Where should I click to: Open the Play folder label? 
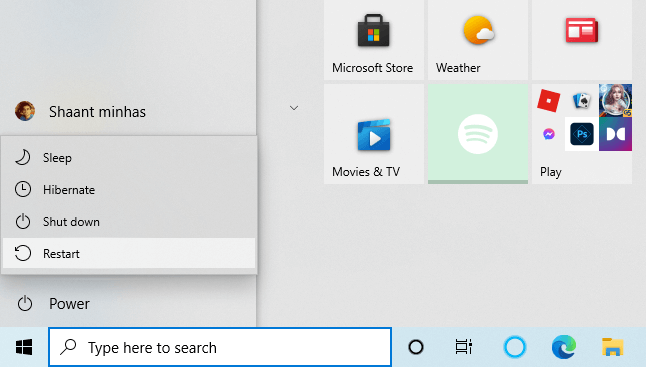551,172
